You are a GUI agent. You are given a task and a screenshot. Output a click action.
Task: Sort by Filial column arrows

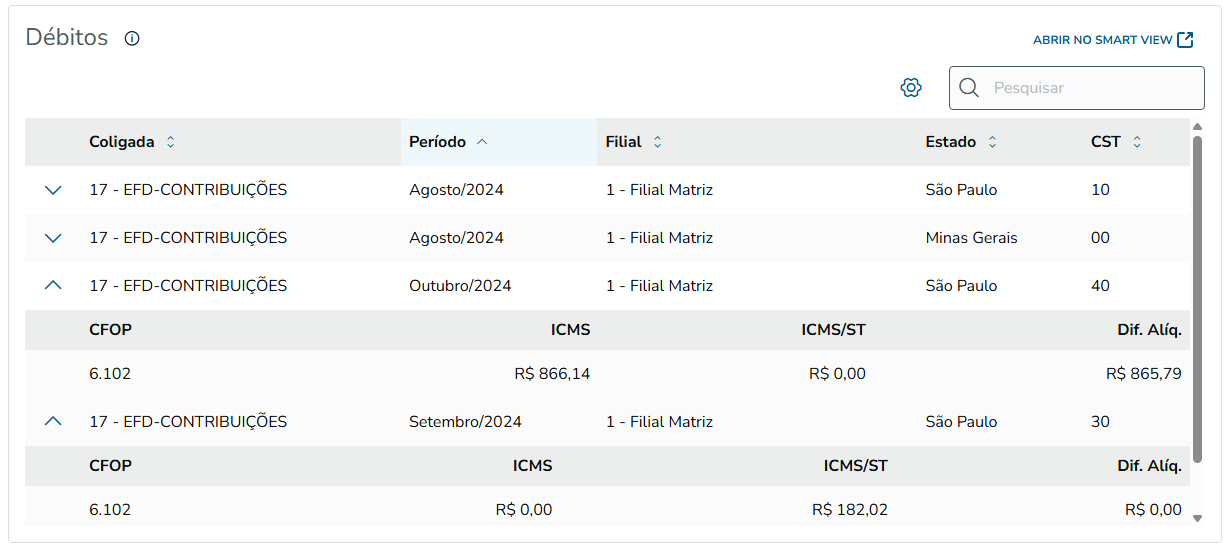pos(657,142)
